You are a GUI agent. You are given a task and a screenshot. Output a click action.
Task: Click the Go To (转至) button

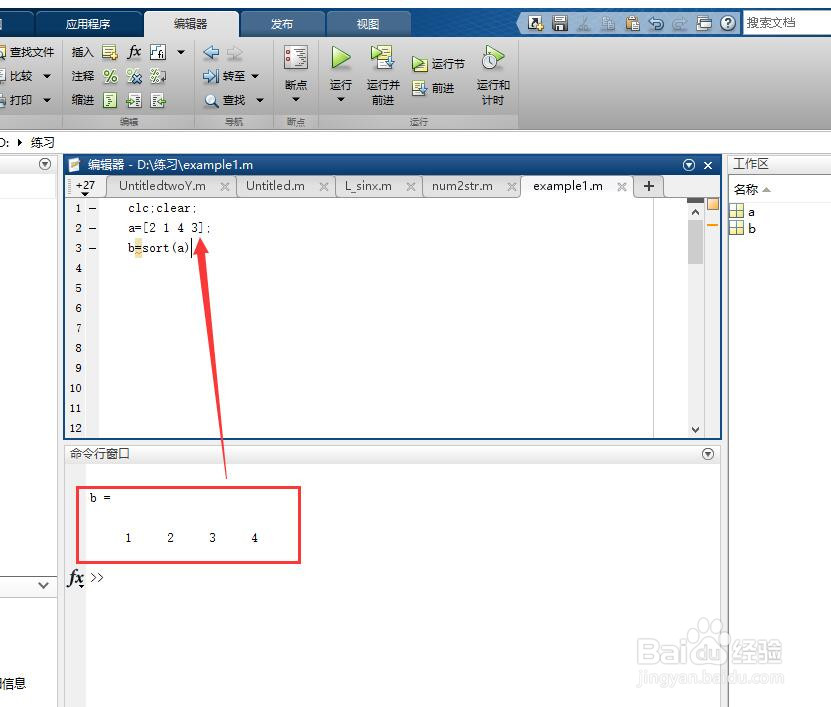[x=225, y=76]
